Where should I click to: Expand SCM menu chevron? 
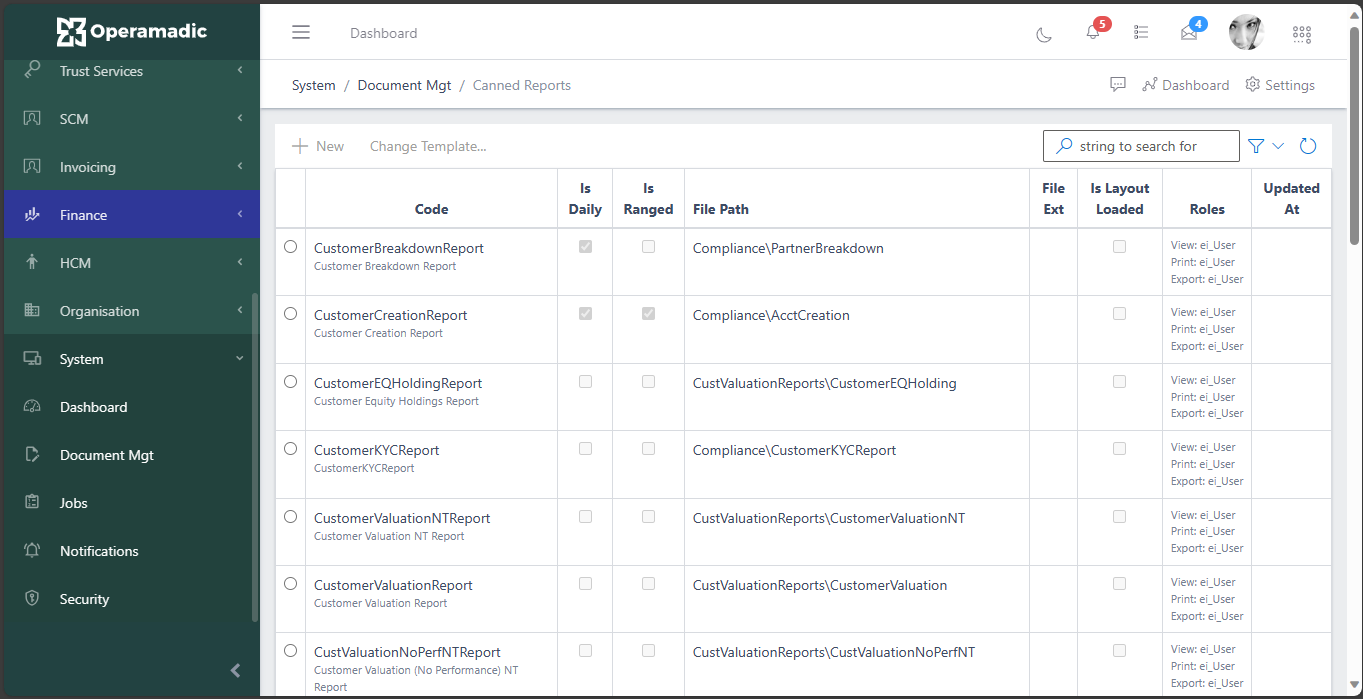point(240,118)
